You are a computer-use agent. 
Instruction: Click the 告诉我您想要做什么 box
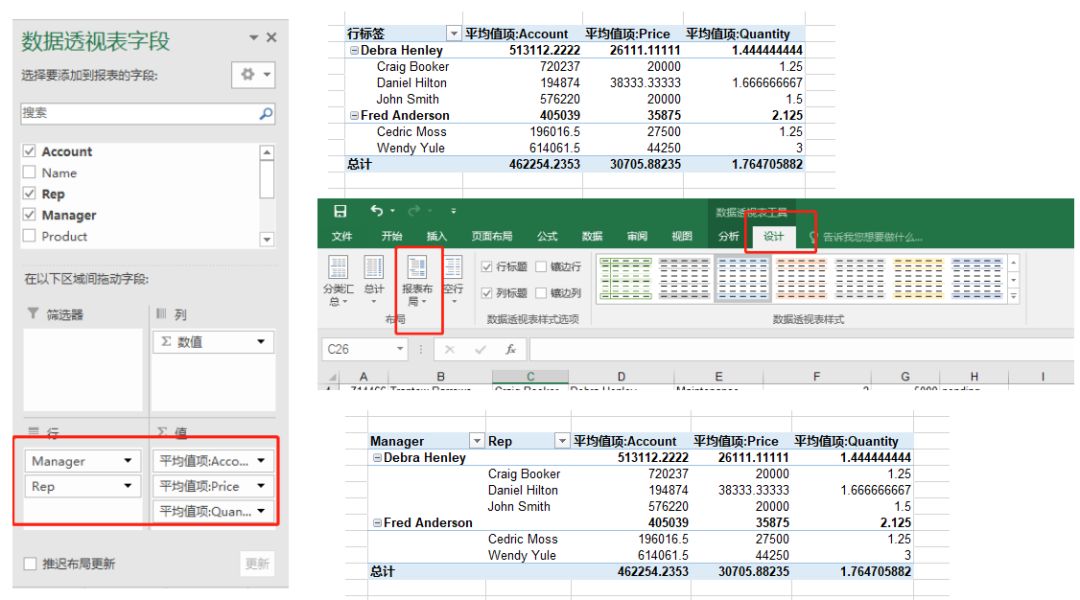pos(872,237)
